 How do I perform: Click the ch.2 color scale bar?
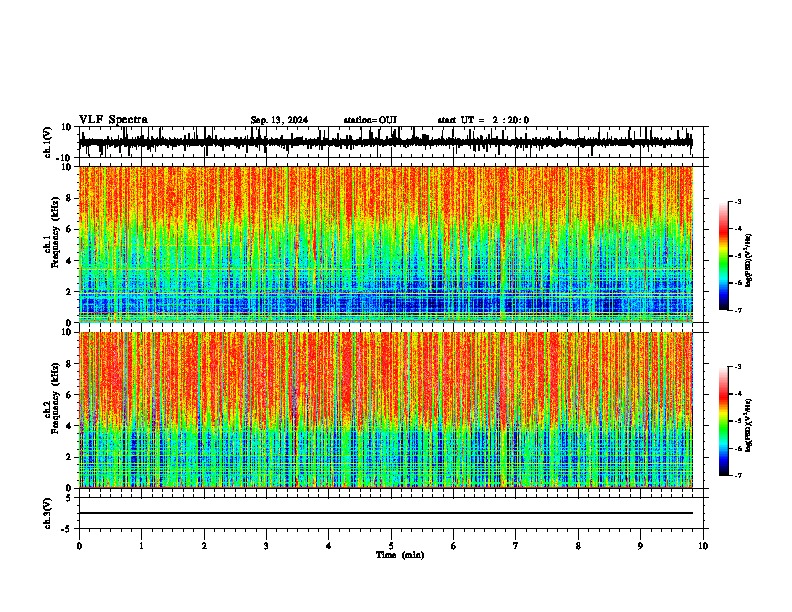(x=723, y=421)
